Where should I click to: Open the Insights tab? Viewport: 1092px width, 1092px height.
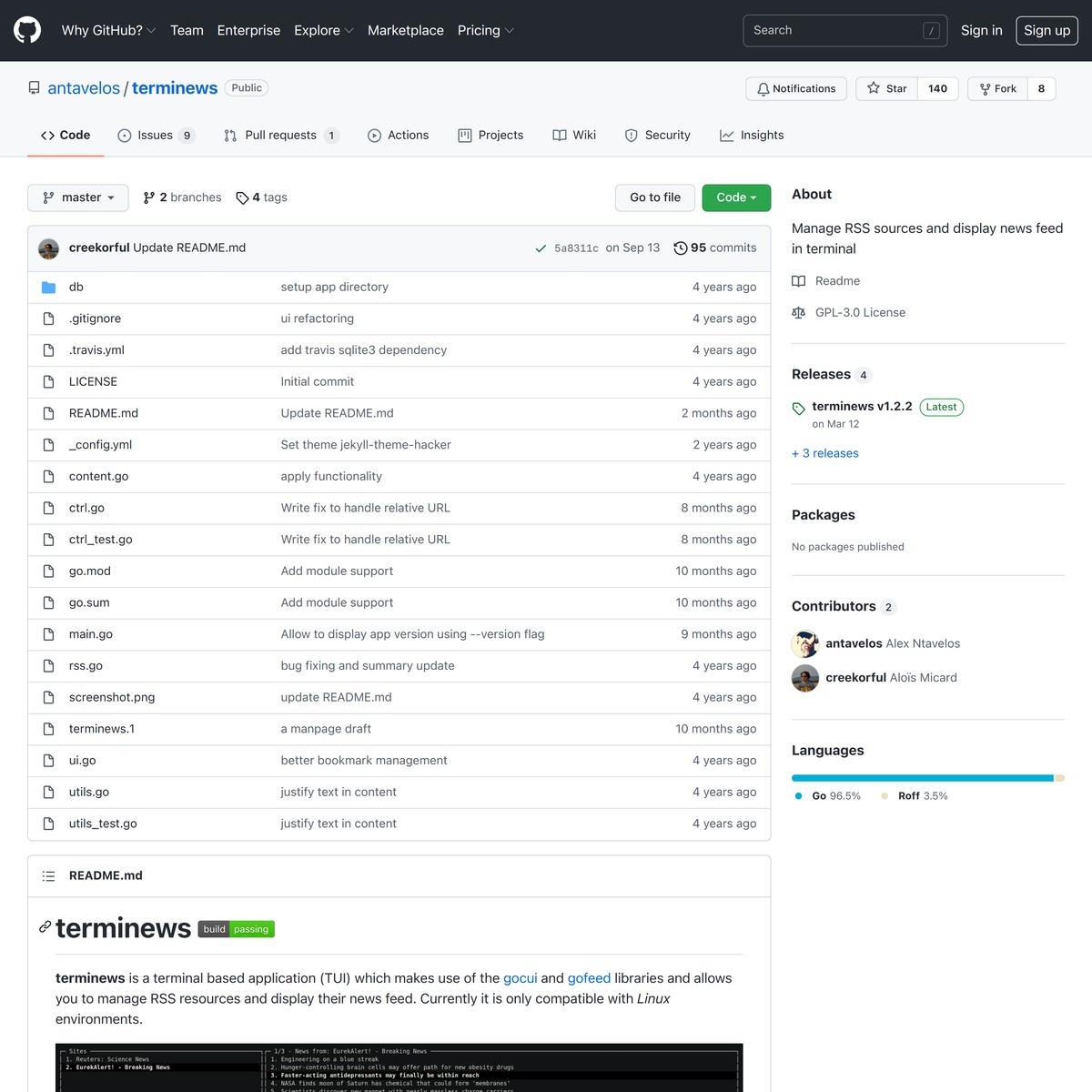[x=752, y=135]
